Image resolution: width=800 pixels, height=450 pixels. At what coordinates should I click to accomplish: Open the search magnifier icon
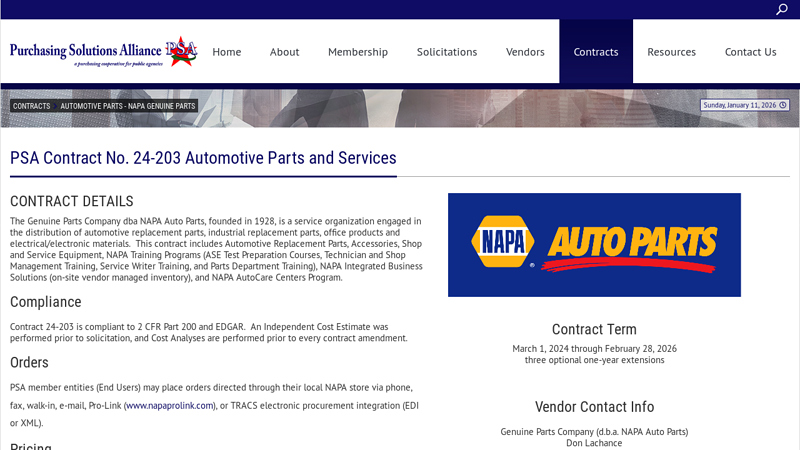coord(782,9)
